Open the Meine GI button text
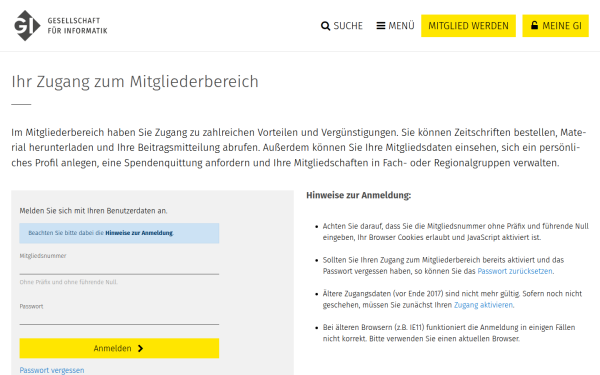Image resolution: width=600 pixels, height=375 pixels. point(562,26)
